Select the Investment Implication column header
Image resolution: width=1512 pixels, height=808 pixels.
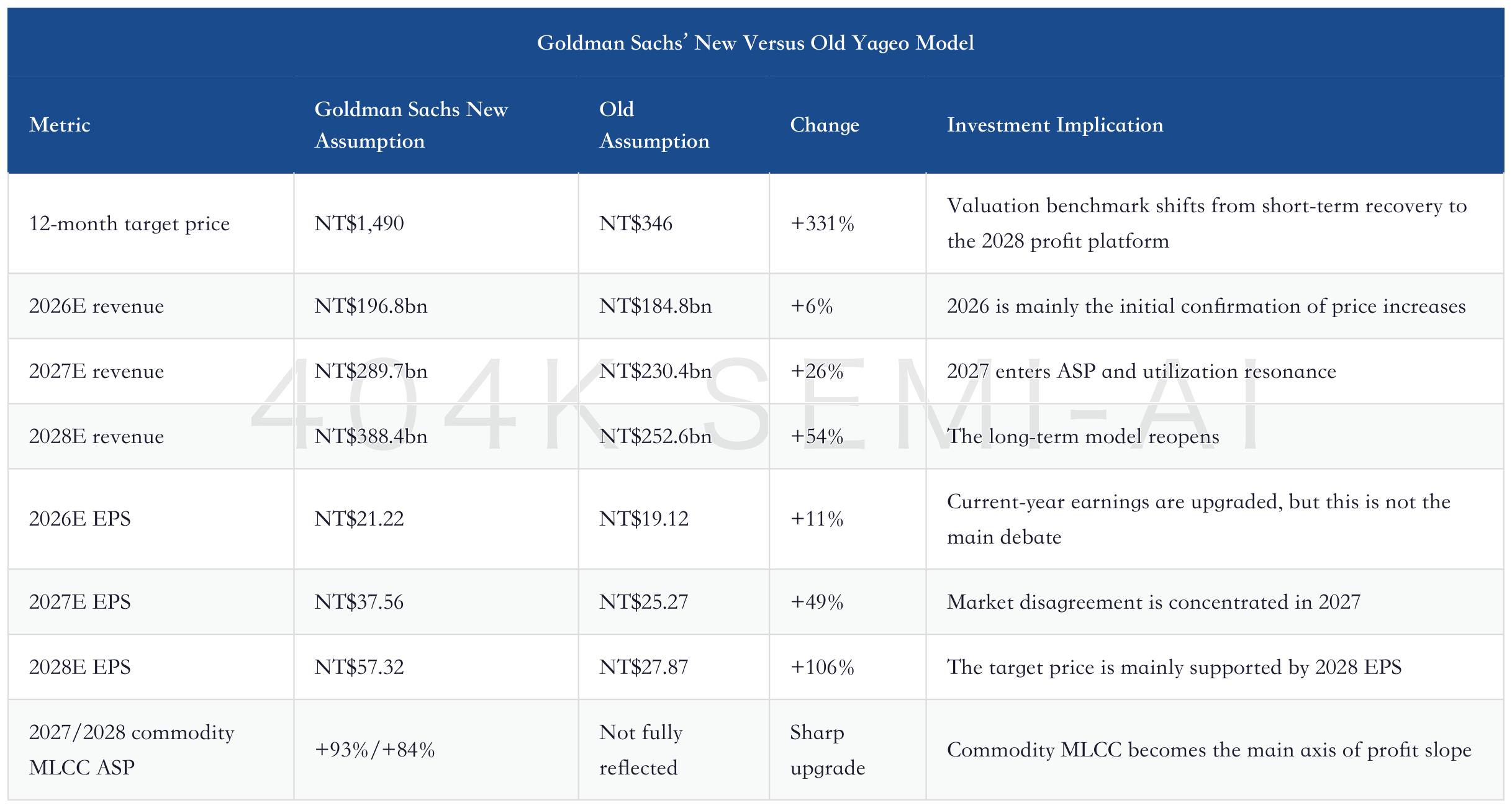[1055, 125]
